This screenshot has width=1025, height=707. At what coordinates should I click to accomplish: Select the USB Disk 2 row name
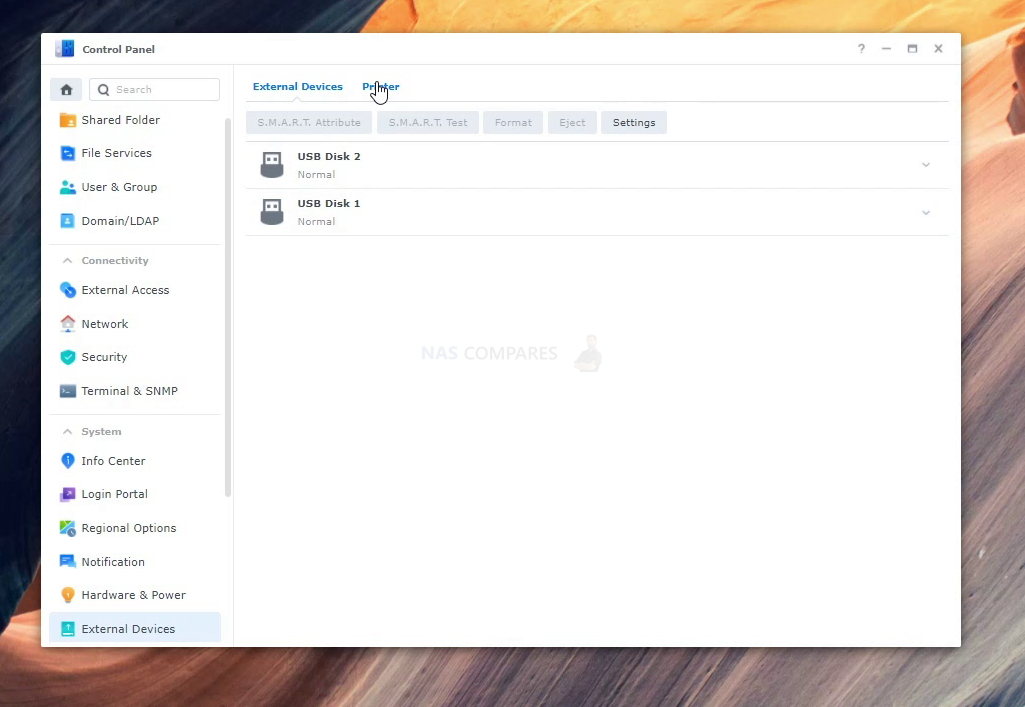coord(329,157)
